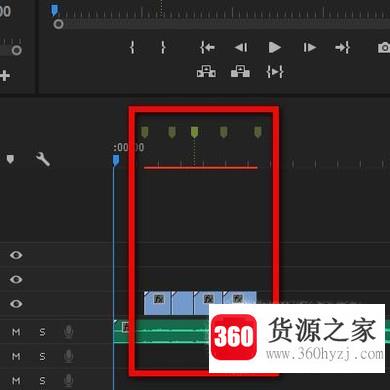Step back one frame
This screenshot has width=390, height=390.
click(x=241, y=47)
